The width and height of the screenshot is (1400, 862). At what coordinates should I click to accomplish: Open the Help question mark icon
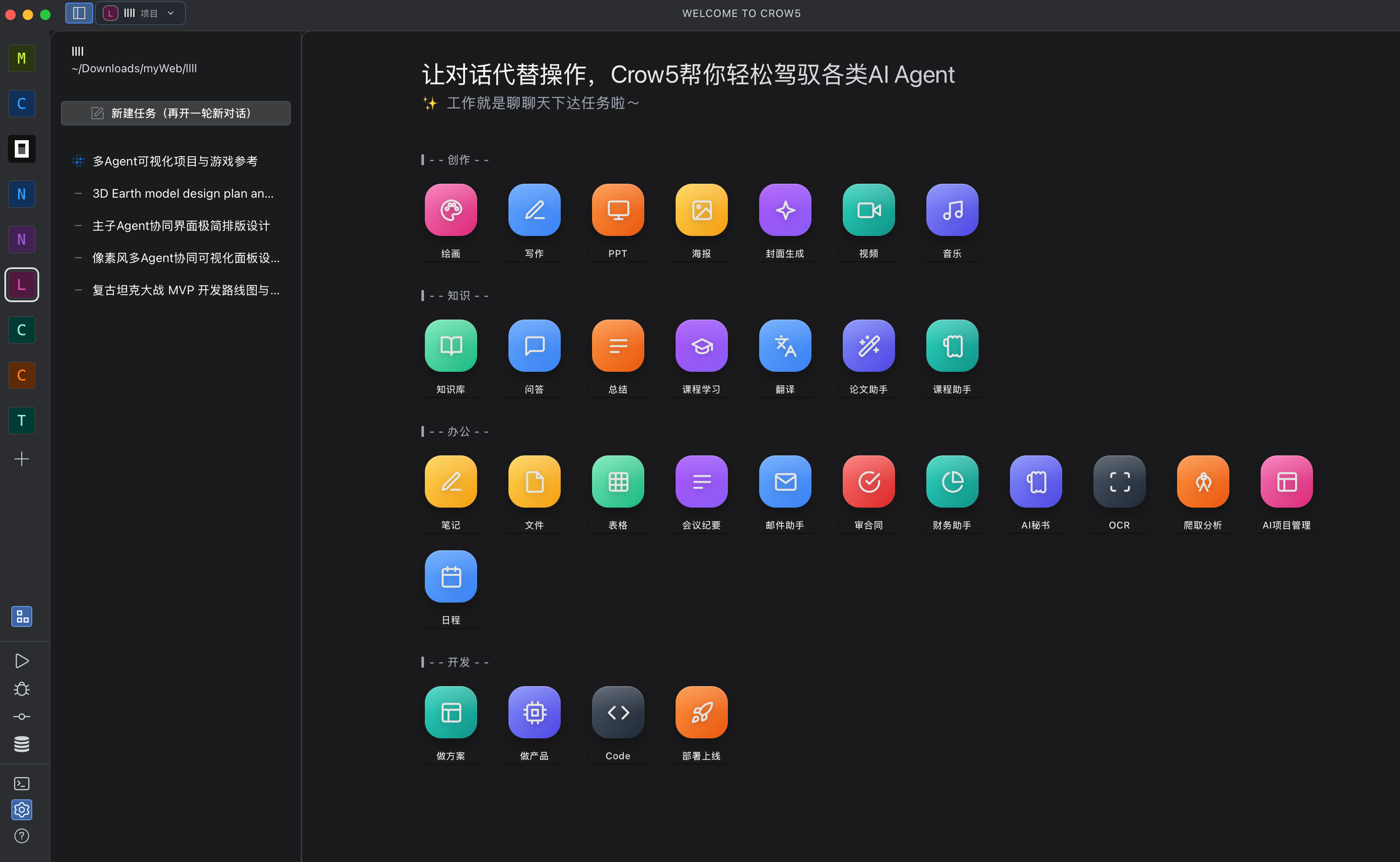pyautogui.click(x=22, y=836)
